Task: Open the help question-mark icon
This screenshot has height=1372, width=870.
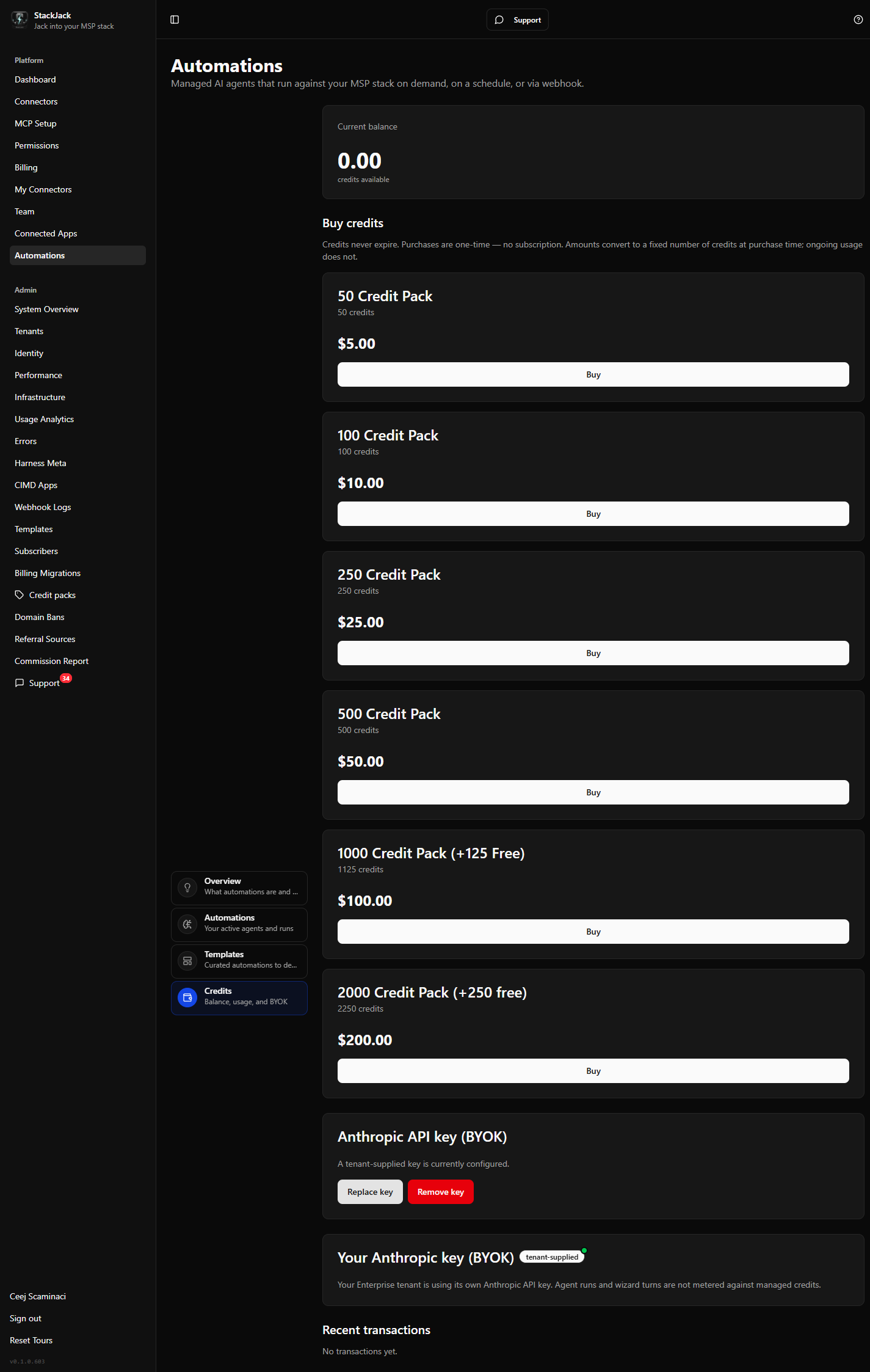Action: click(858, 20)
